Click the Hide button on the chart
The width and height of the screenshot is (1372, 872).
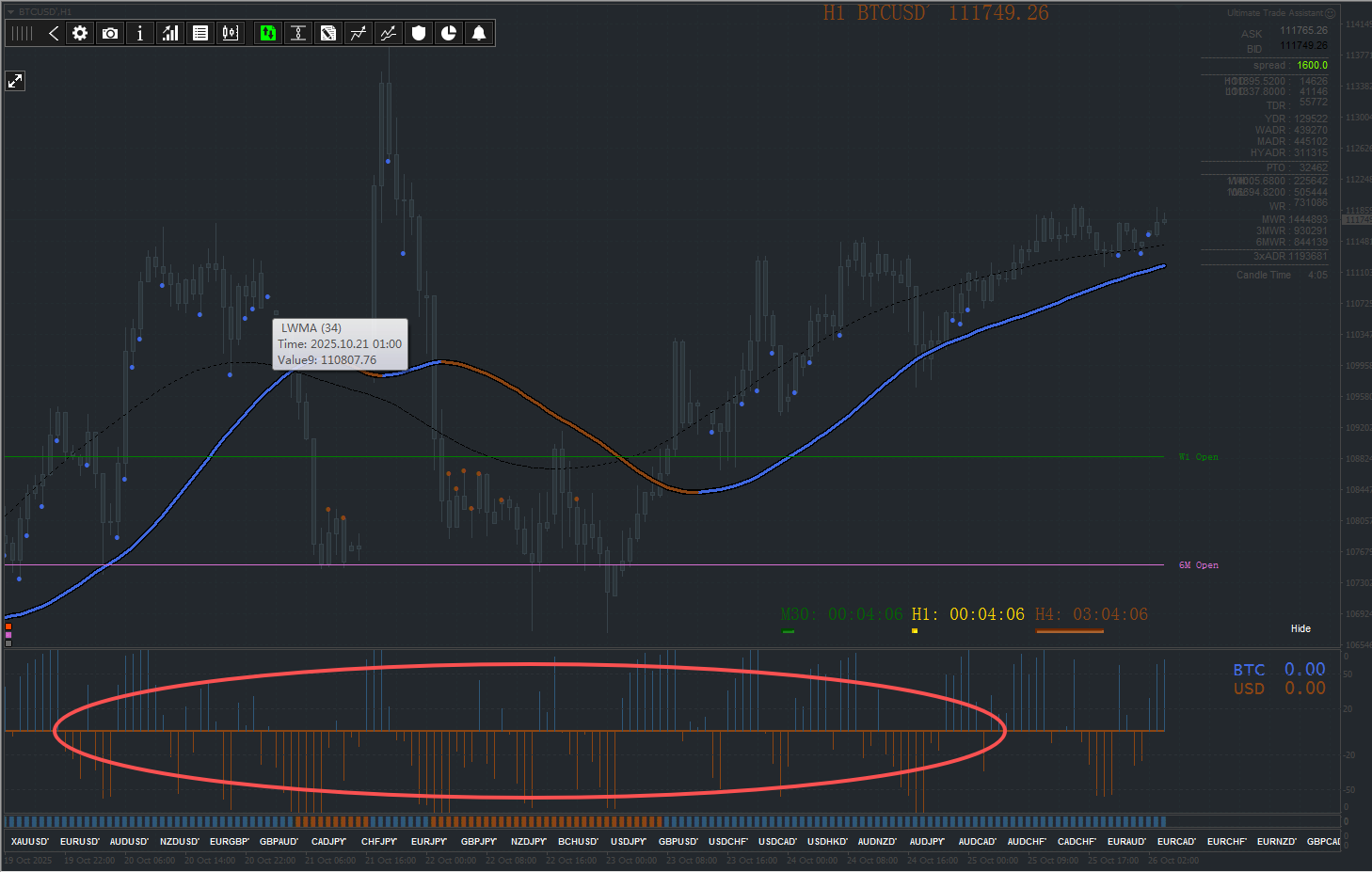pos(1300,628)
